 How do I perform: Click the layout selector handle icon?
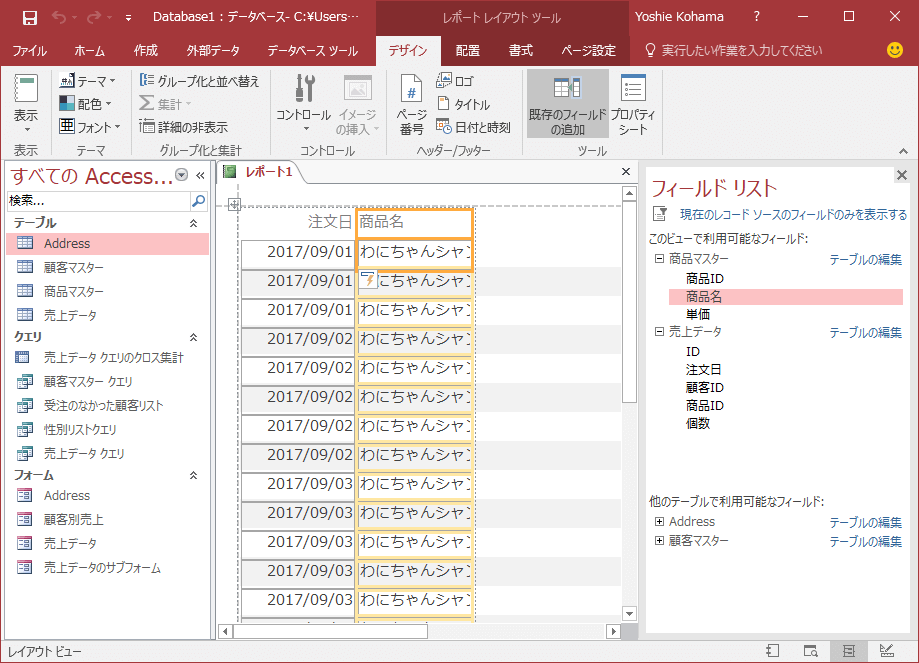[x=234, y=204]
